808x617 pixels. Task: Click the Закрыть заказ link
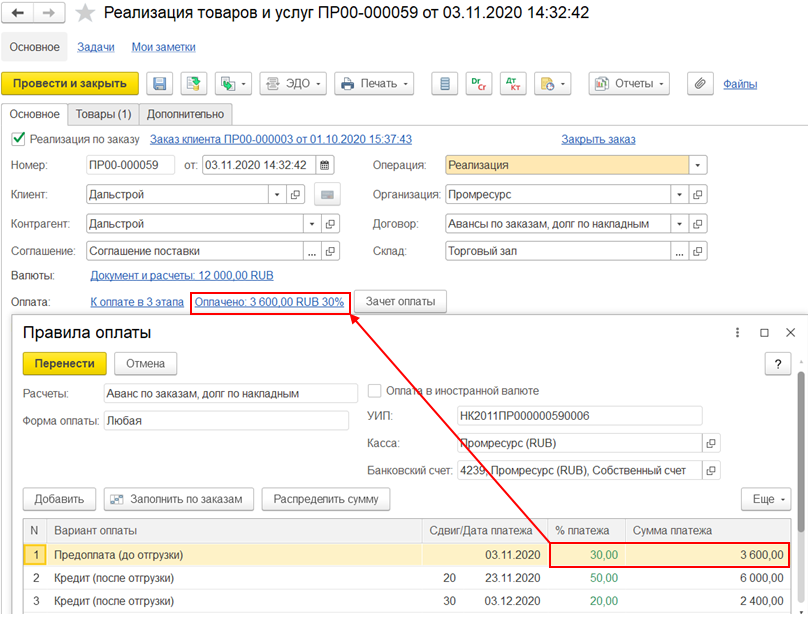pyautogui.click(x=598, y=139)
